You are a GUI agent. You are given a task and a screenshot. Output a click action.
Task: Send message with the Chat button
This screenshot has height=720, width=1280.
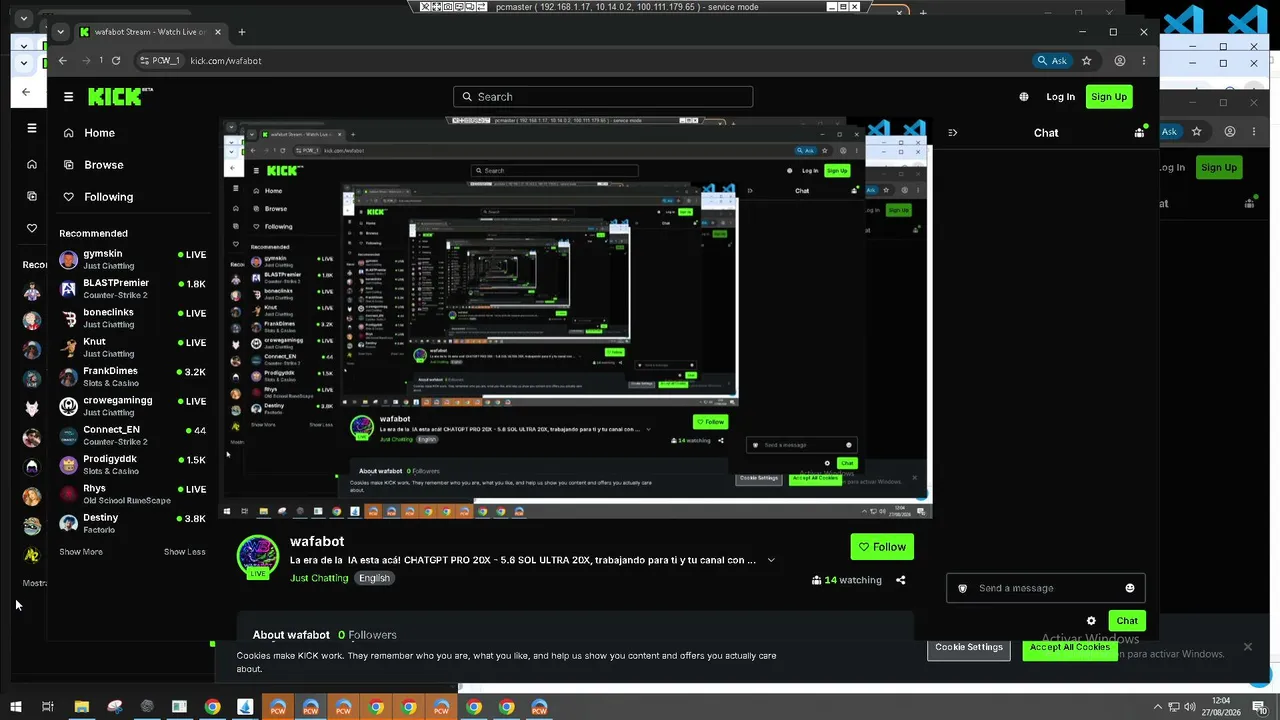coord(1127,621)
